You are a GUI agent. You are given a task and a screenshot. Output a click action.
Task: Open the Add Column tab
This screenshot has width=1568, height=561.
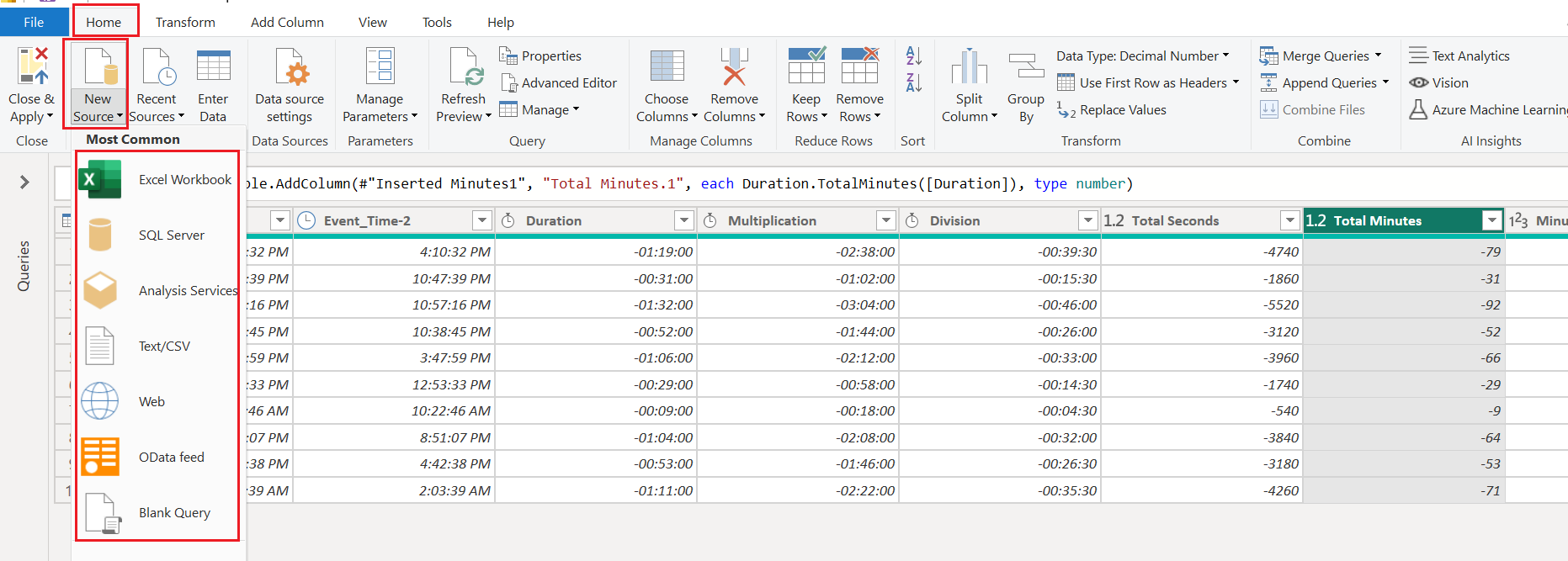[x=287, y=23]
